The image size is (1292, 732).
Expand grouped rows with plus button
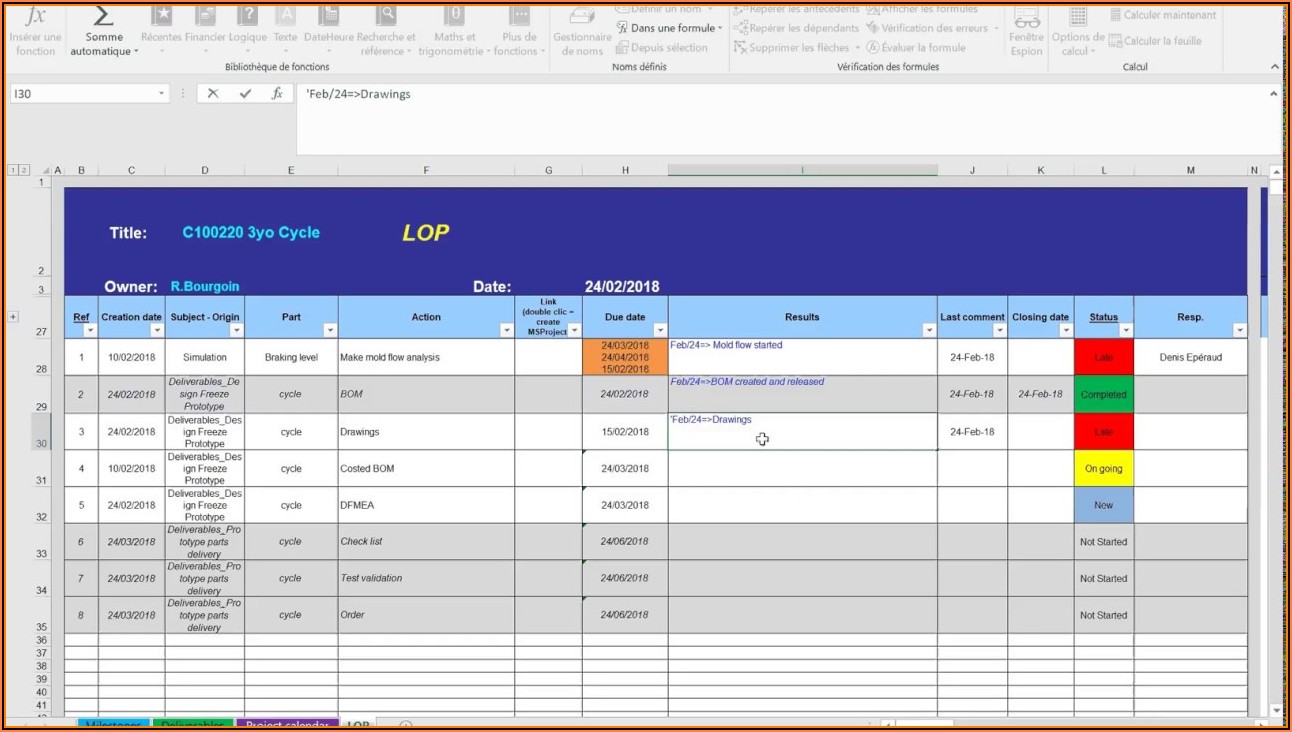tap(13, 317)
